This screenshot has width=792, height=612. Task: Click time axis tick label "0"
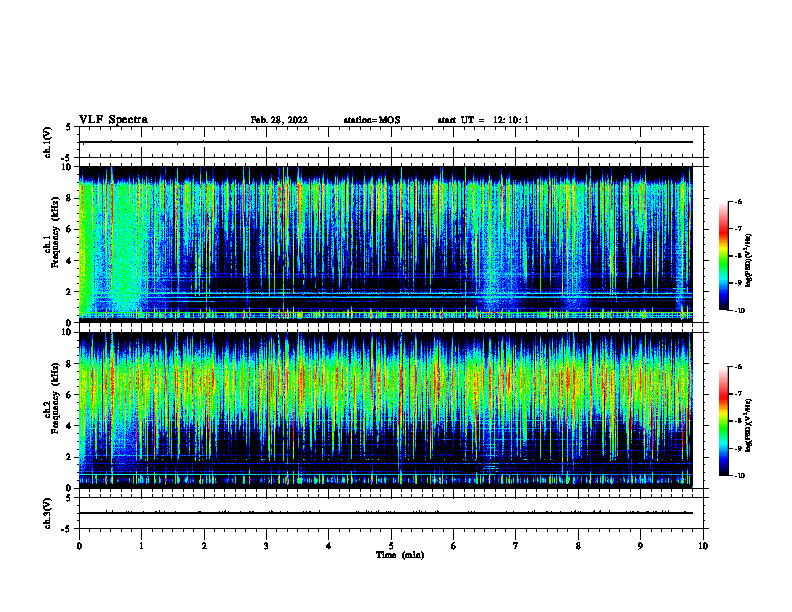[x=79, y=546]
